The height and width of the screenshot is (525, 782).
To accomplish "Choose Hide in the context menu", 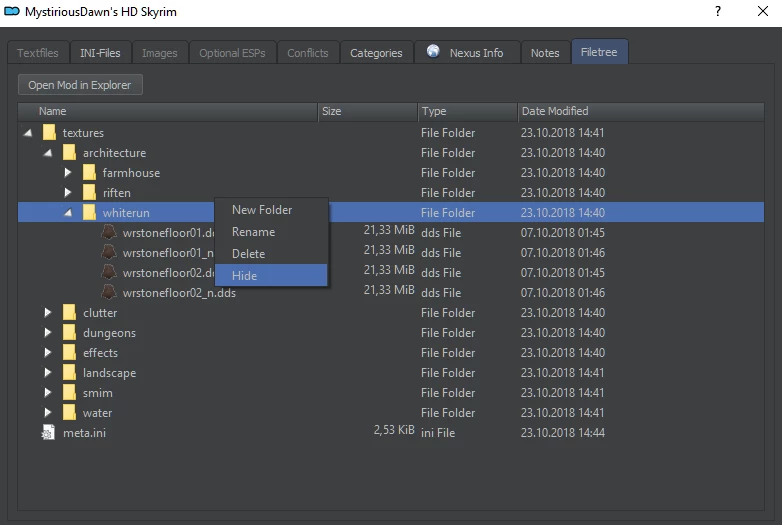I will coord(271,275).
